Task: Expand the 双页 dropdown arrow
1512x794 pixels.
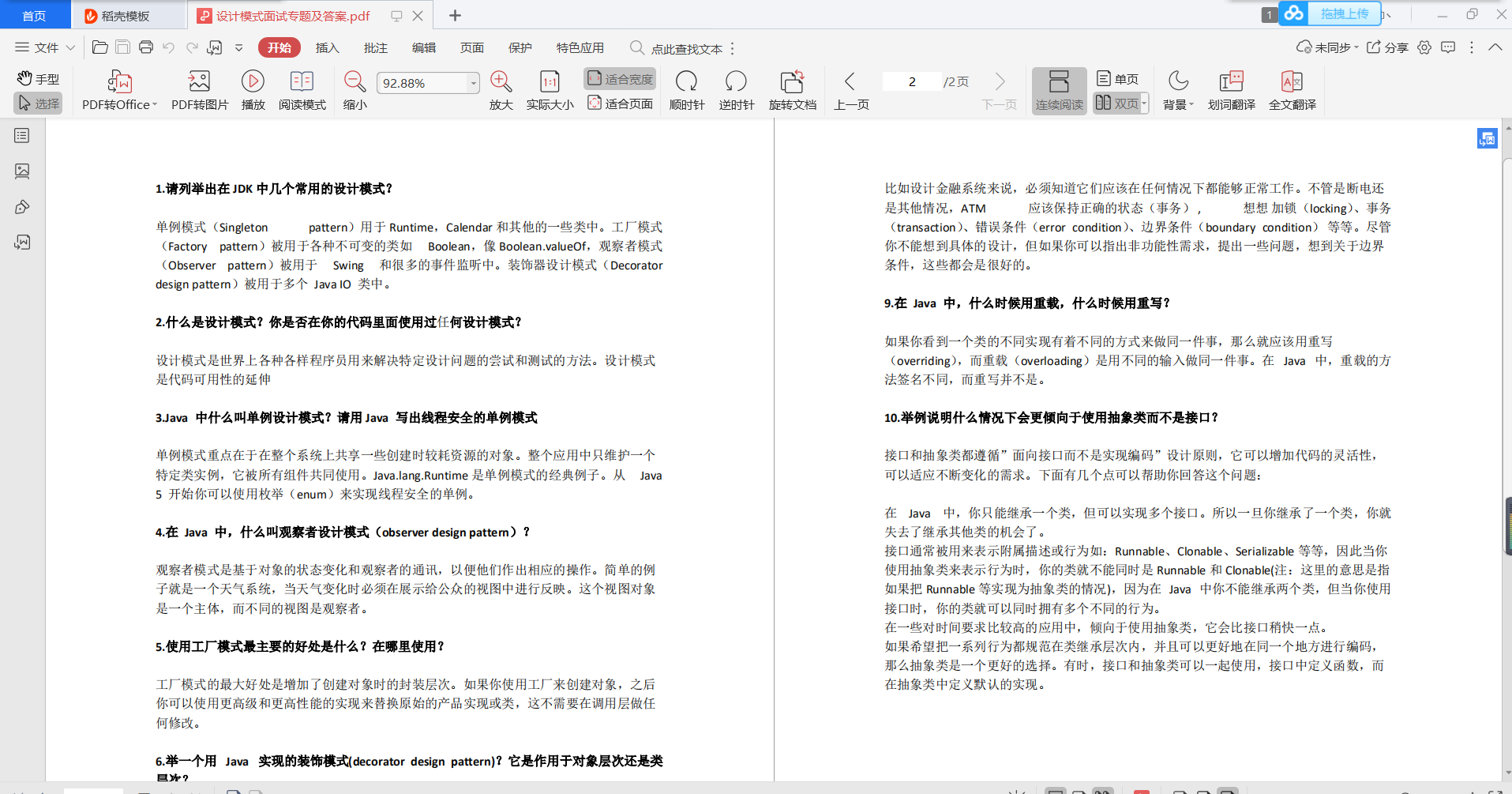Action: [1144, 103]
